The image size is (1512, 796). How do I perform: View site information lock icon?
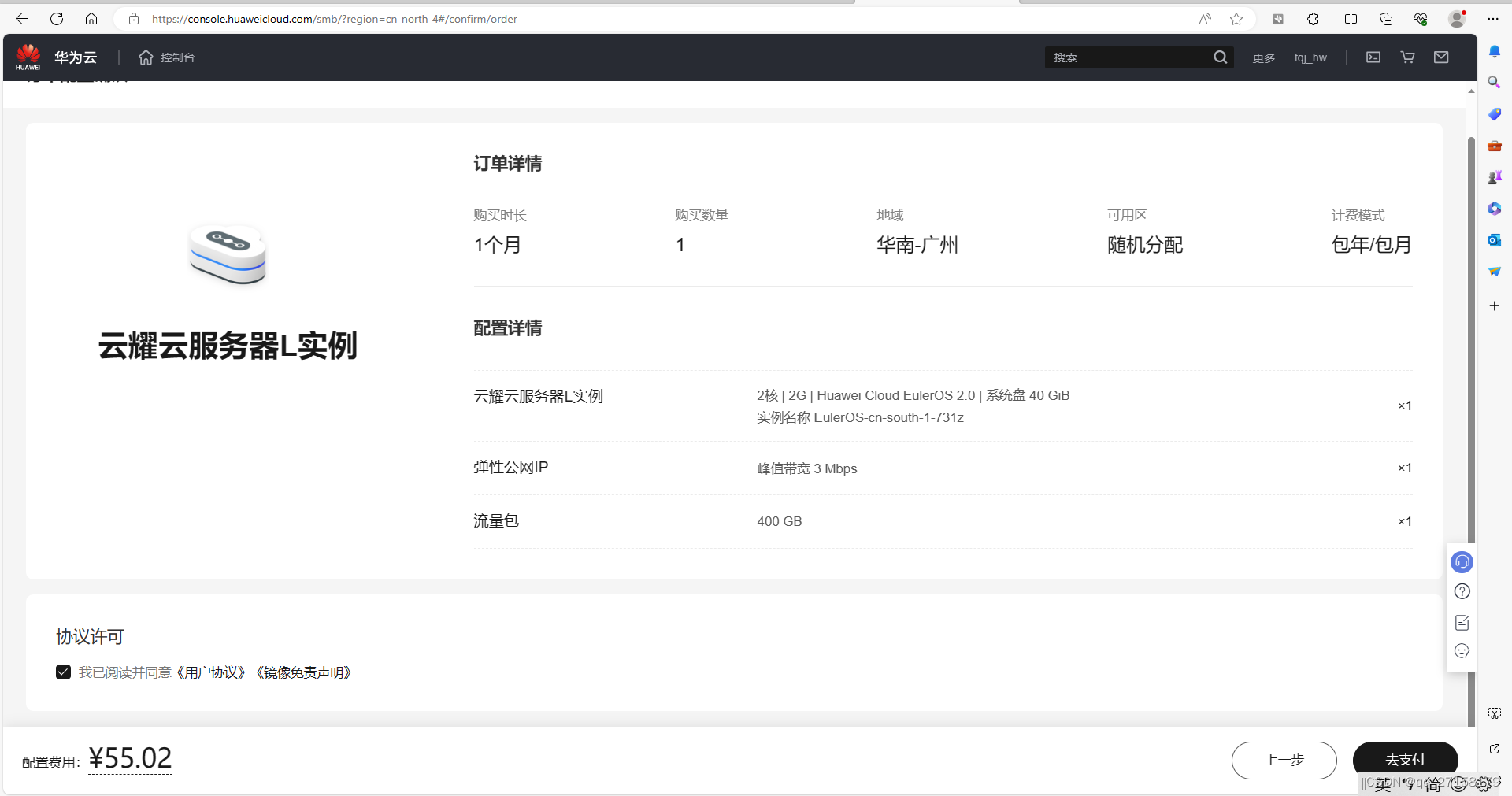(x=134, y=19)
